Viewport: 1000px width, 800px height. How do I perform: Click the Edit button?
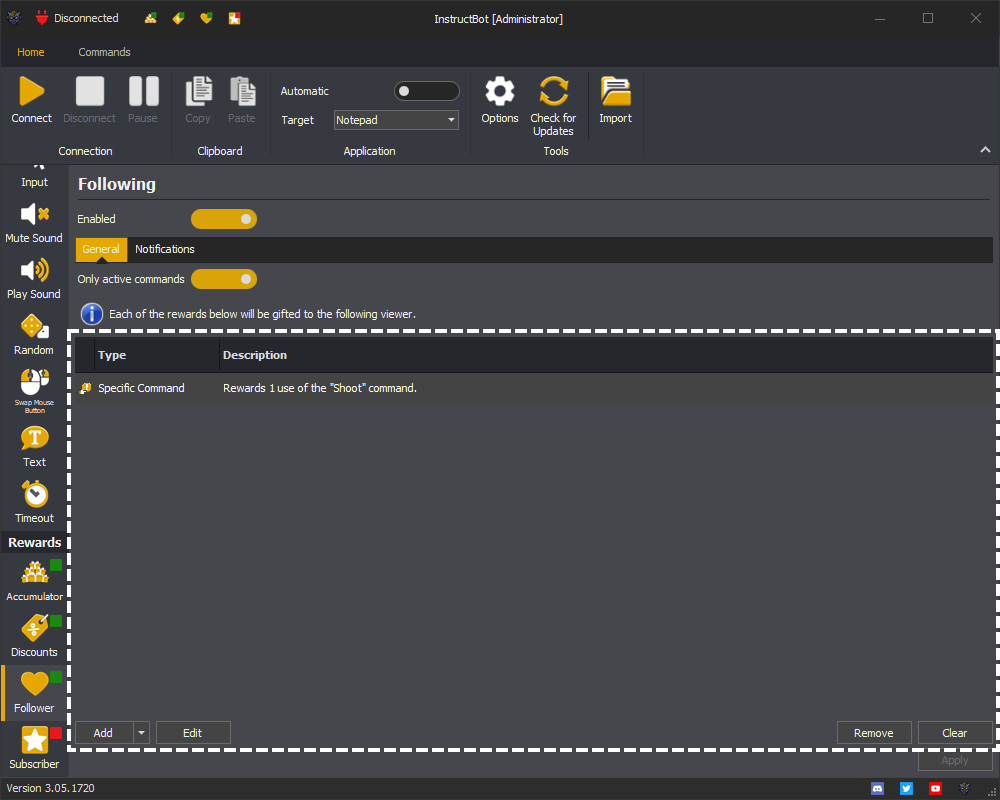[193, 733]
